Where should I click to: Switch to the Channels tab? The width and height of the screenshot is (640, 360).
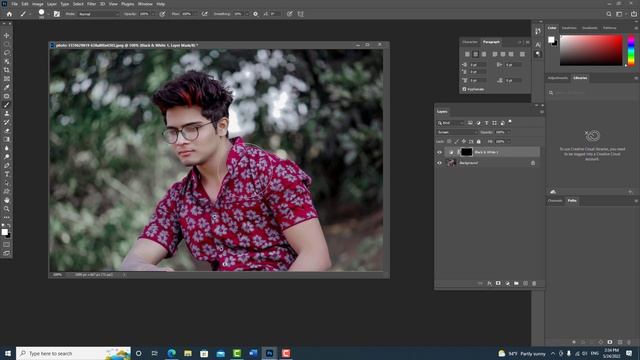pyautogui.click(x=555, y=201)
